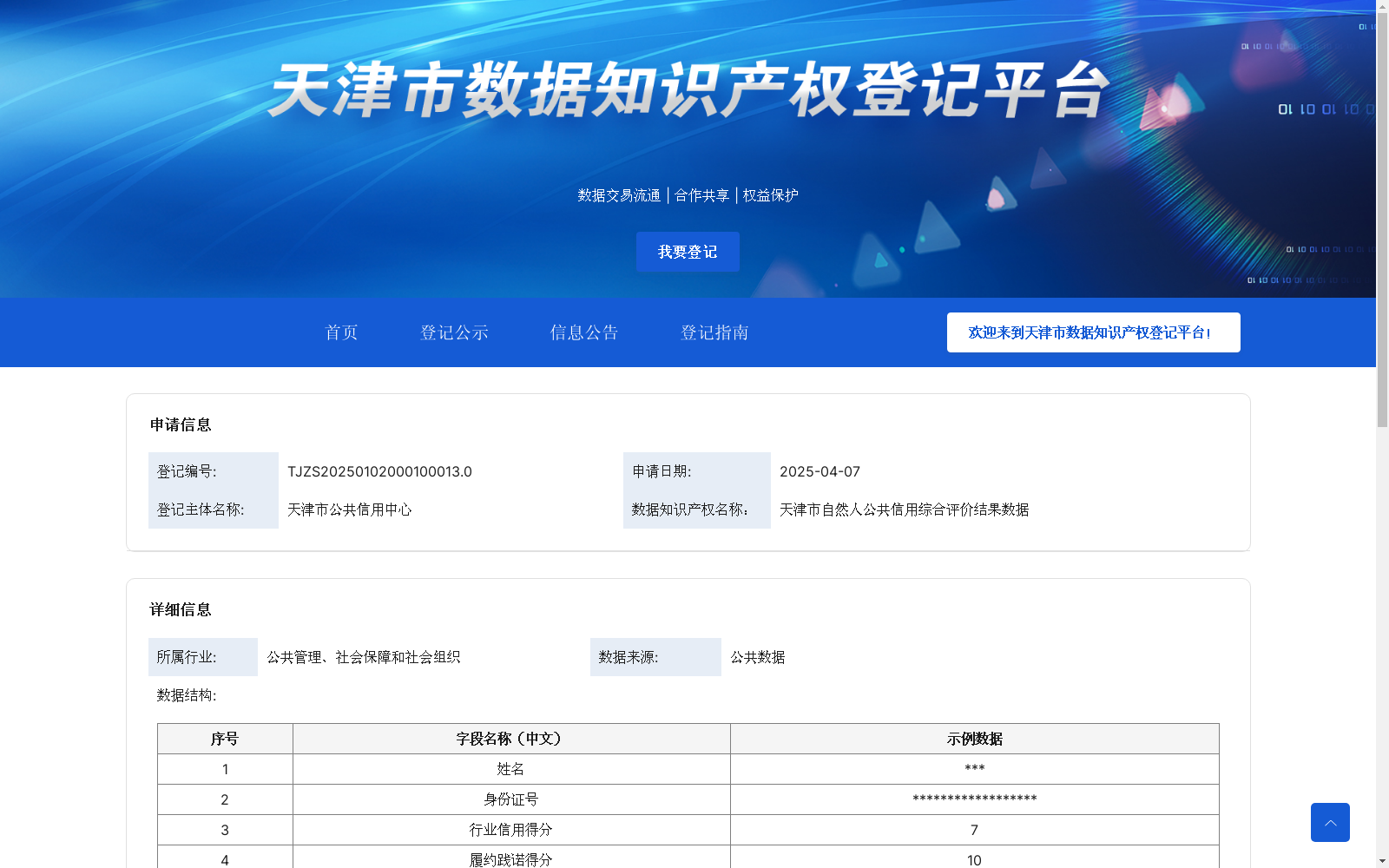The height and width of the screenshot is (868, 1389).
Task: Open the 登记指南 menu item
Action: pos(714,332)
